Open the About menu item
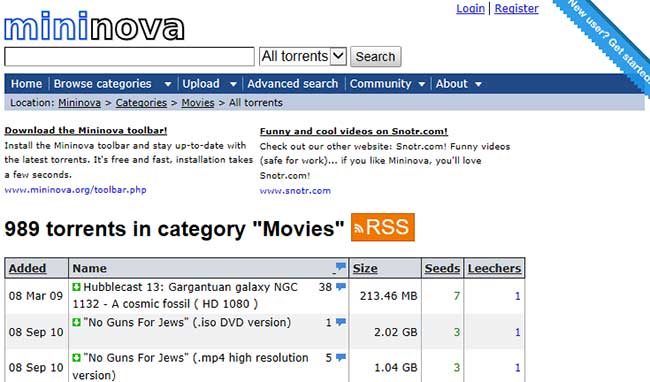Viewport: 650px width, 382px height. [451, 84]
